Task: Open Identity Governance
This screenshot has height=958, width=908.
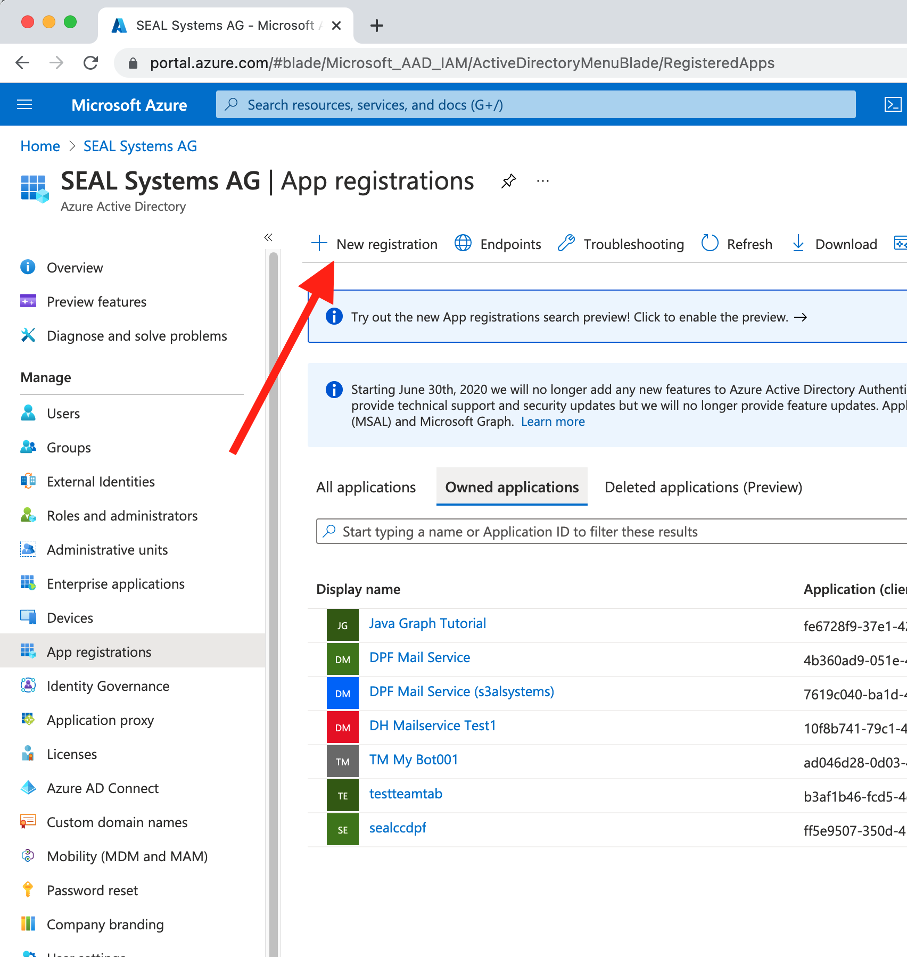Action: click(x=109, y=685)
